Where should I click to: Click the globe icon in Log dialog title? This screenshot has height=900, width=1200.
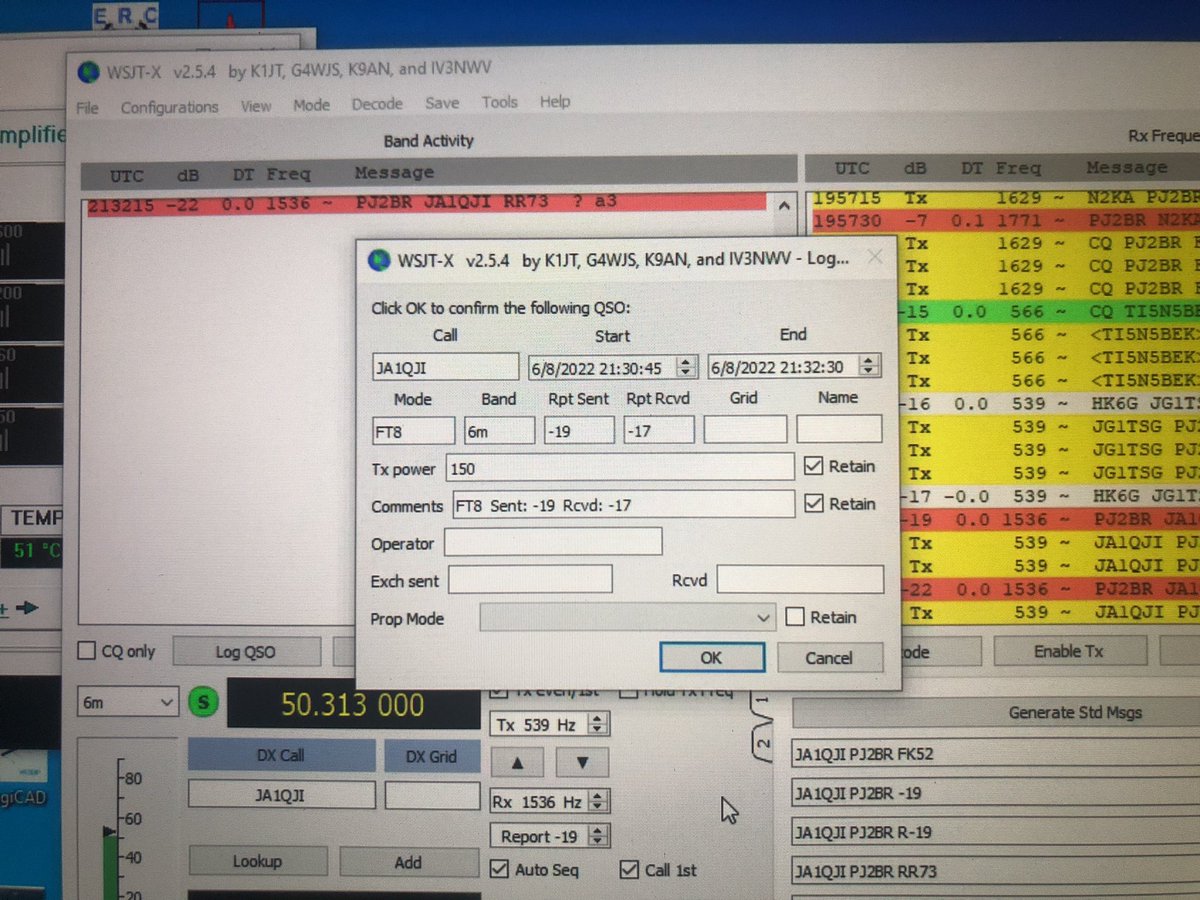(380, 259)
